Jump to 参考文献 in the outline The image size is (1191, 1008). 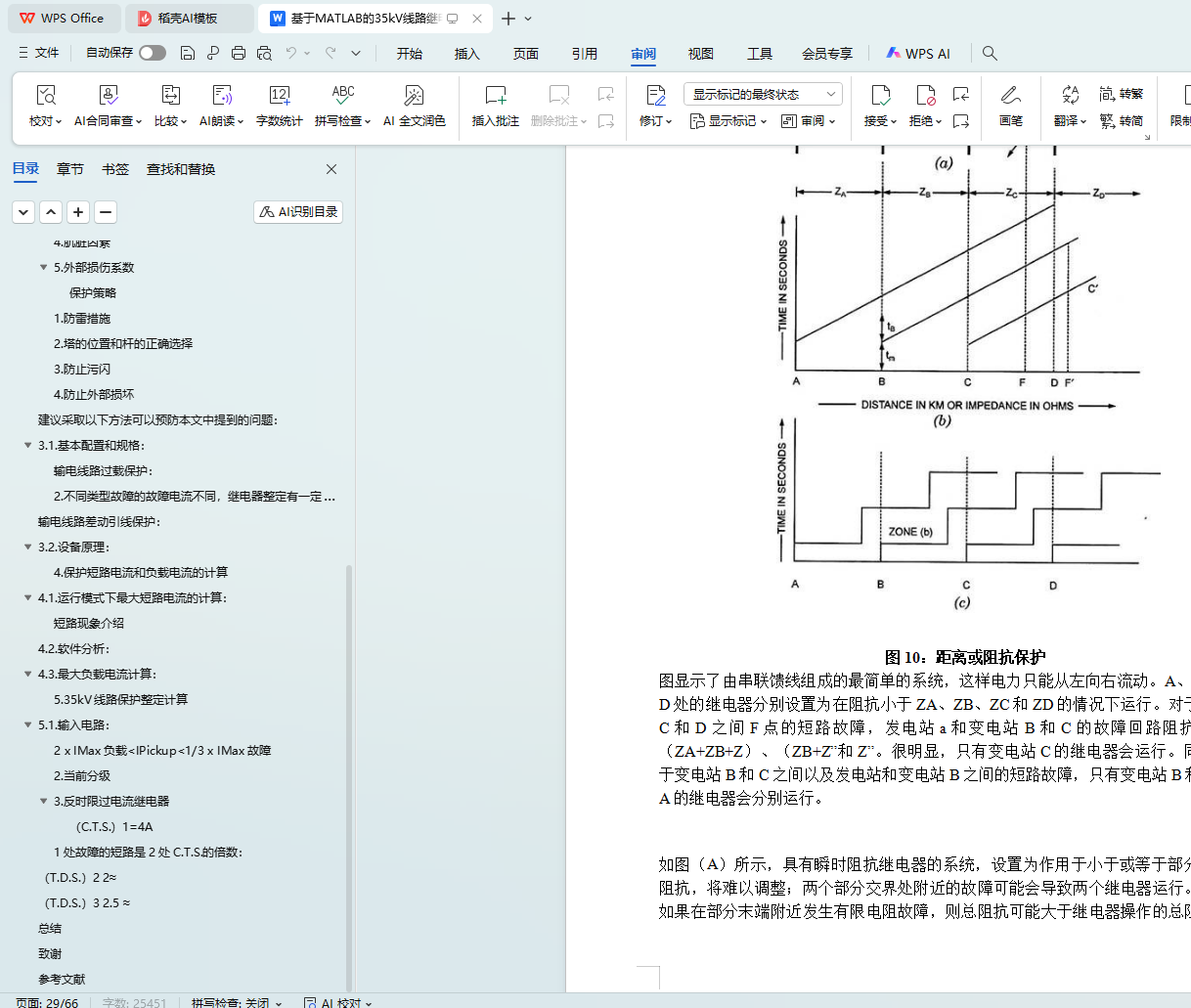[62, 979]
